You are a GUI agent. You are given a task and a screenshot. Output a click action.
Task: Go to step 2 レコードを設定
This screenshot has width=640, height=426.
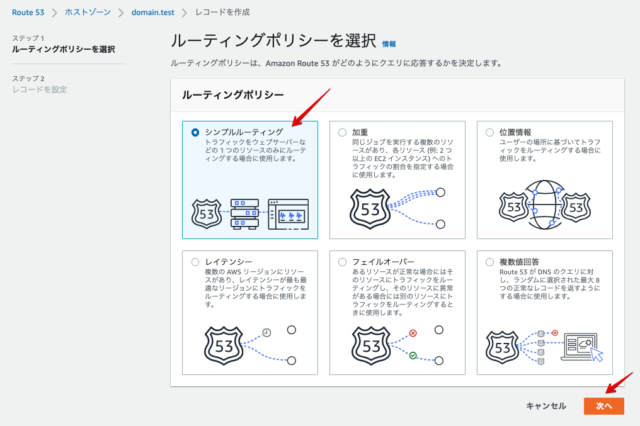[x=40, y=89]
